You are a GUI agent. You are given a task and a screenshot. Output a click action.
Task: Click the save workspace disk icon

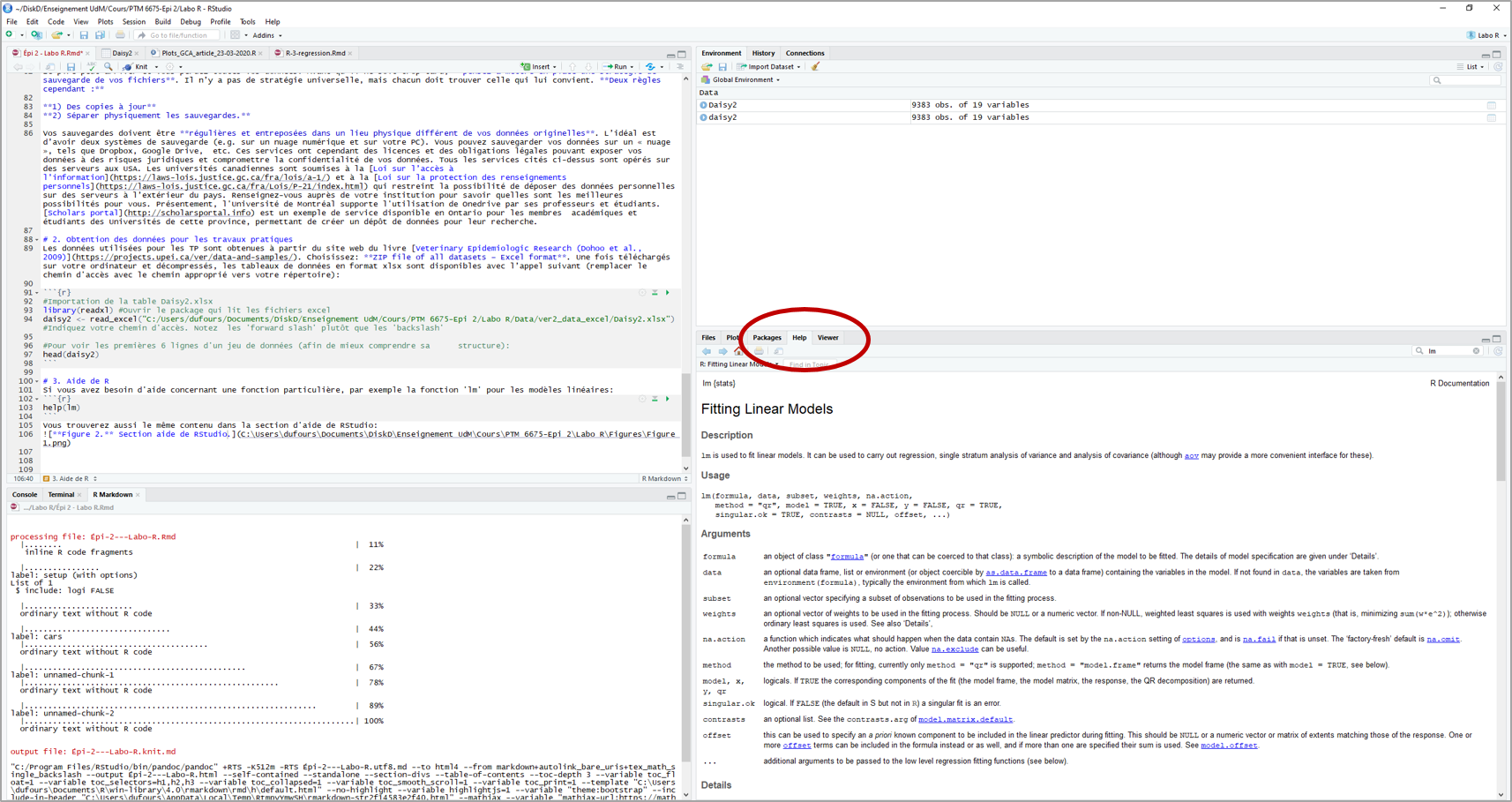click(722, 67)
